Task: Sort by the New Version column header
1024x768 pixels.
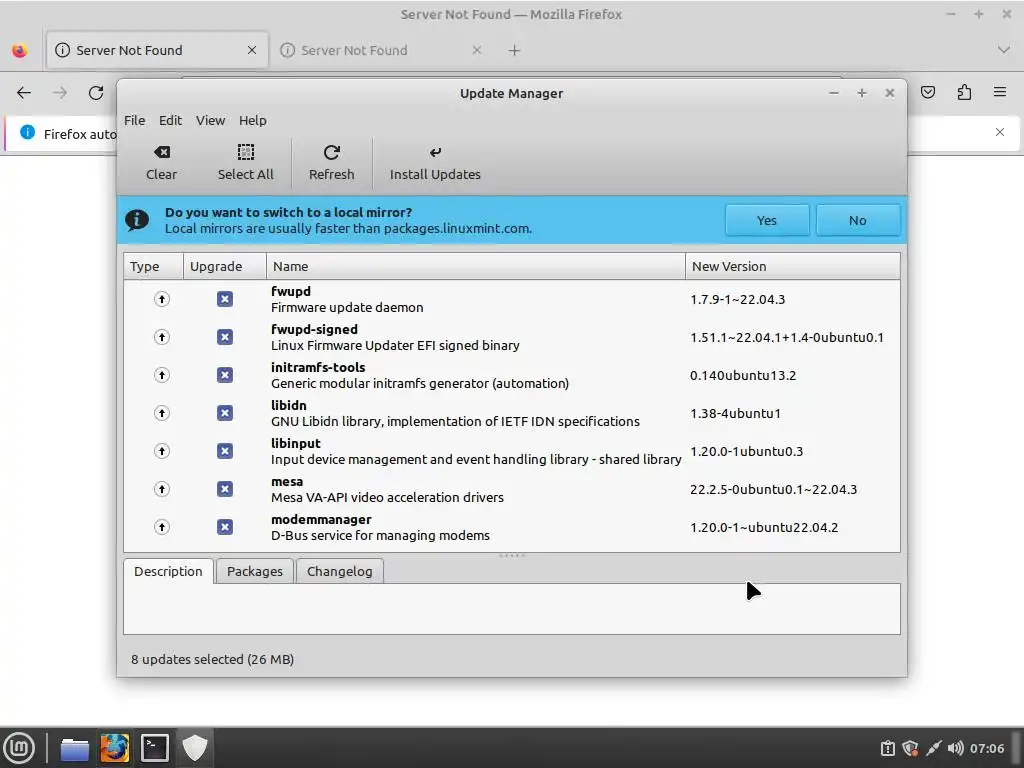Action: (x=793, y=266)
